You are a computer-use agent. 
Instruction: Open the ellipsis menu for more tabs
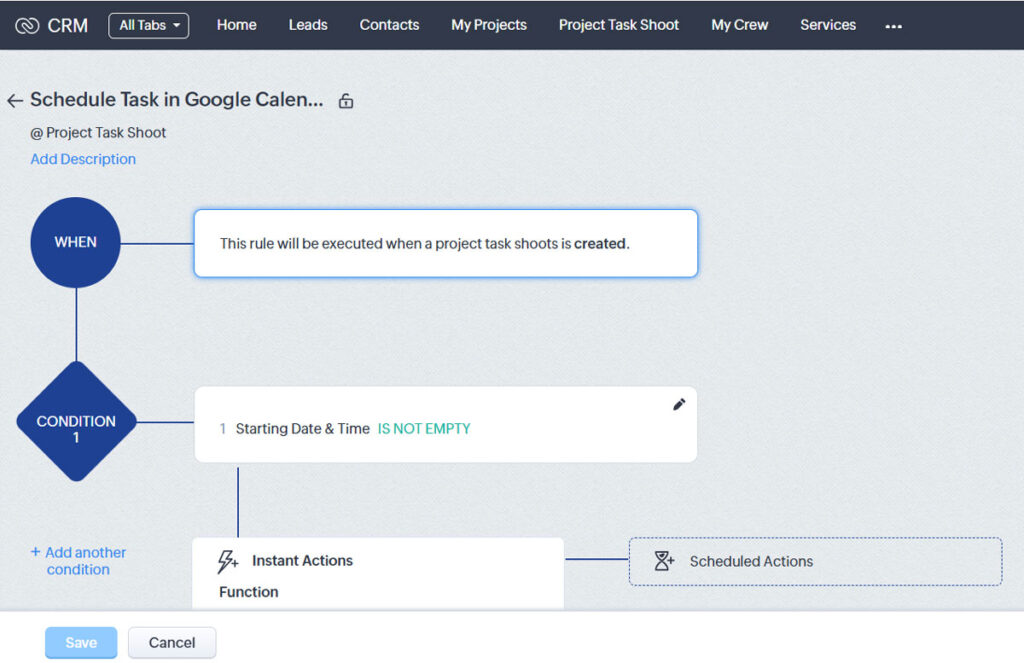[893, 28]
